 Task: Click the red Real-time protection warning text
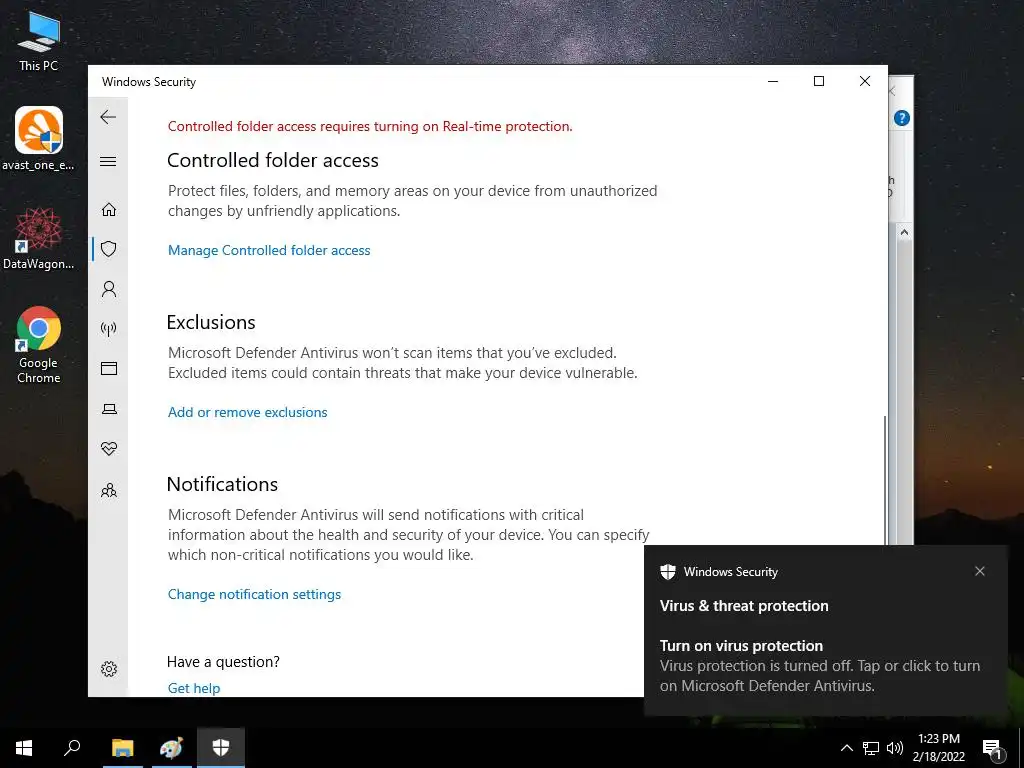tap(370, 126)
